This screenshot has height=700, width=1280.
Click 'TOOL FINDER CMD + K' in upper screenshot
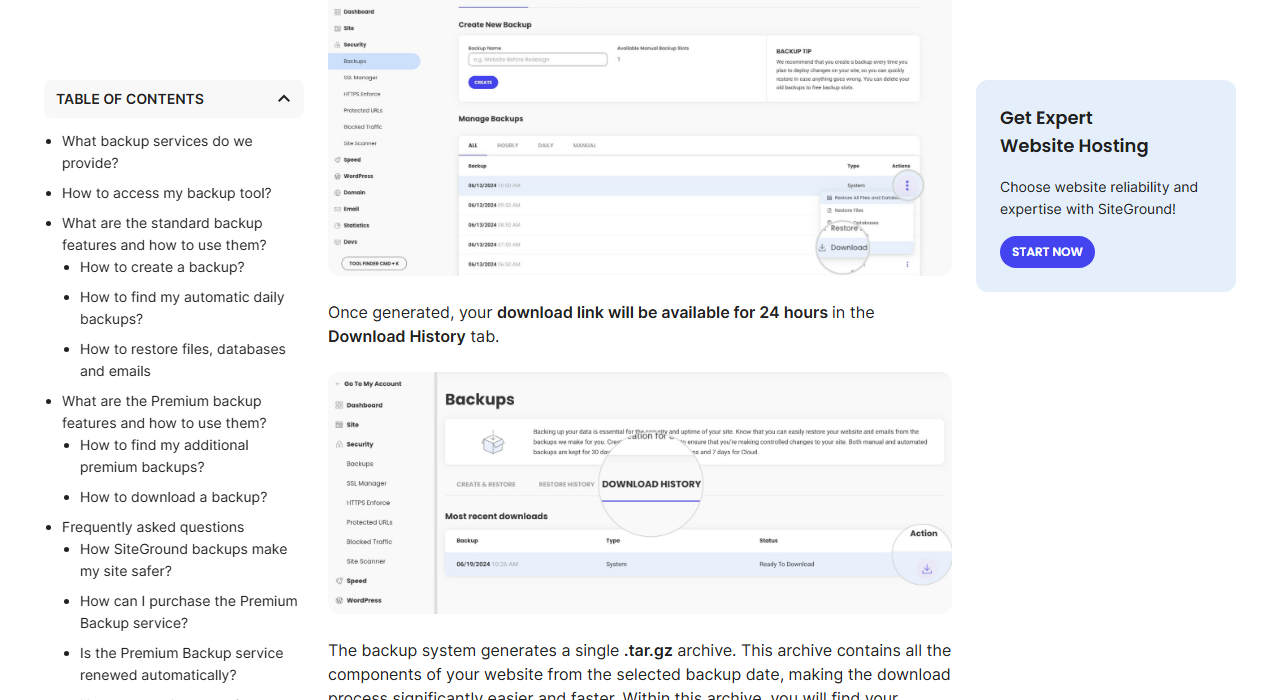pyautogui.click(x=374, y=264)
